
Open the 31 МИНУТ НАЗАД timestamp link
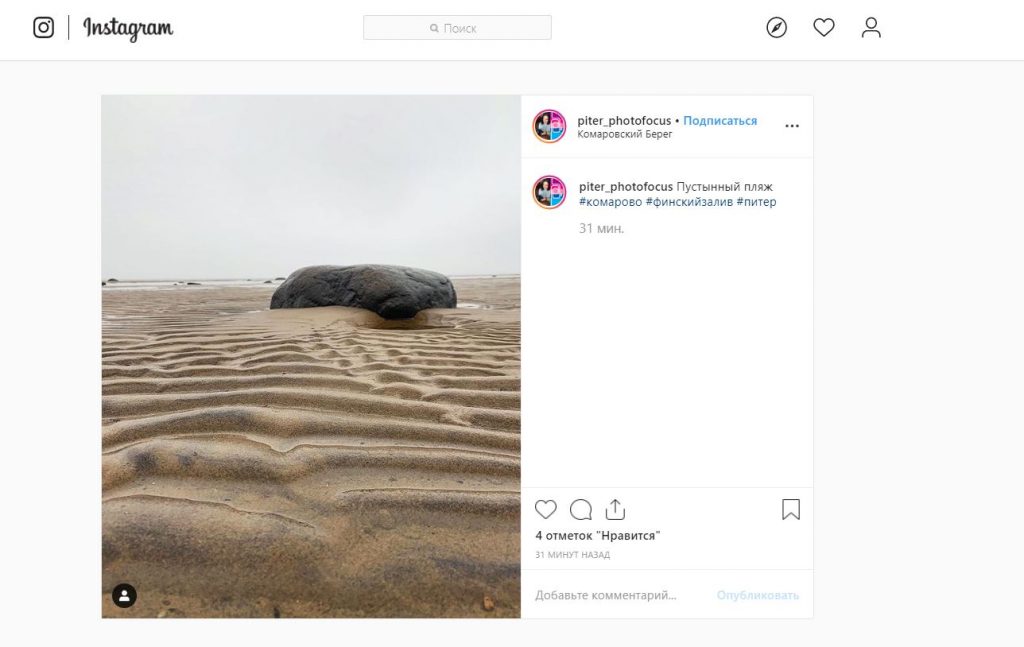(x=573, y=555)
